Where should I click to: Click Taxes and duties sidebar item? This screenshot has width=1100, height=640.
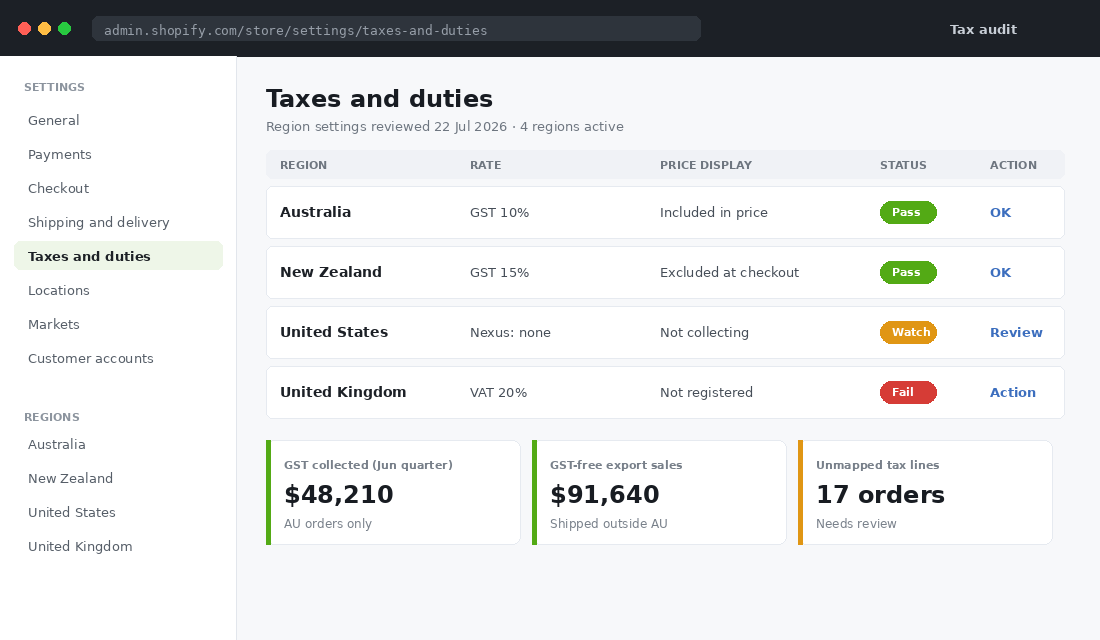point(118,256)
